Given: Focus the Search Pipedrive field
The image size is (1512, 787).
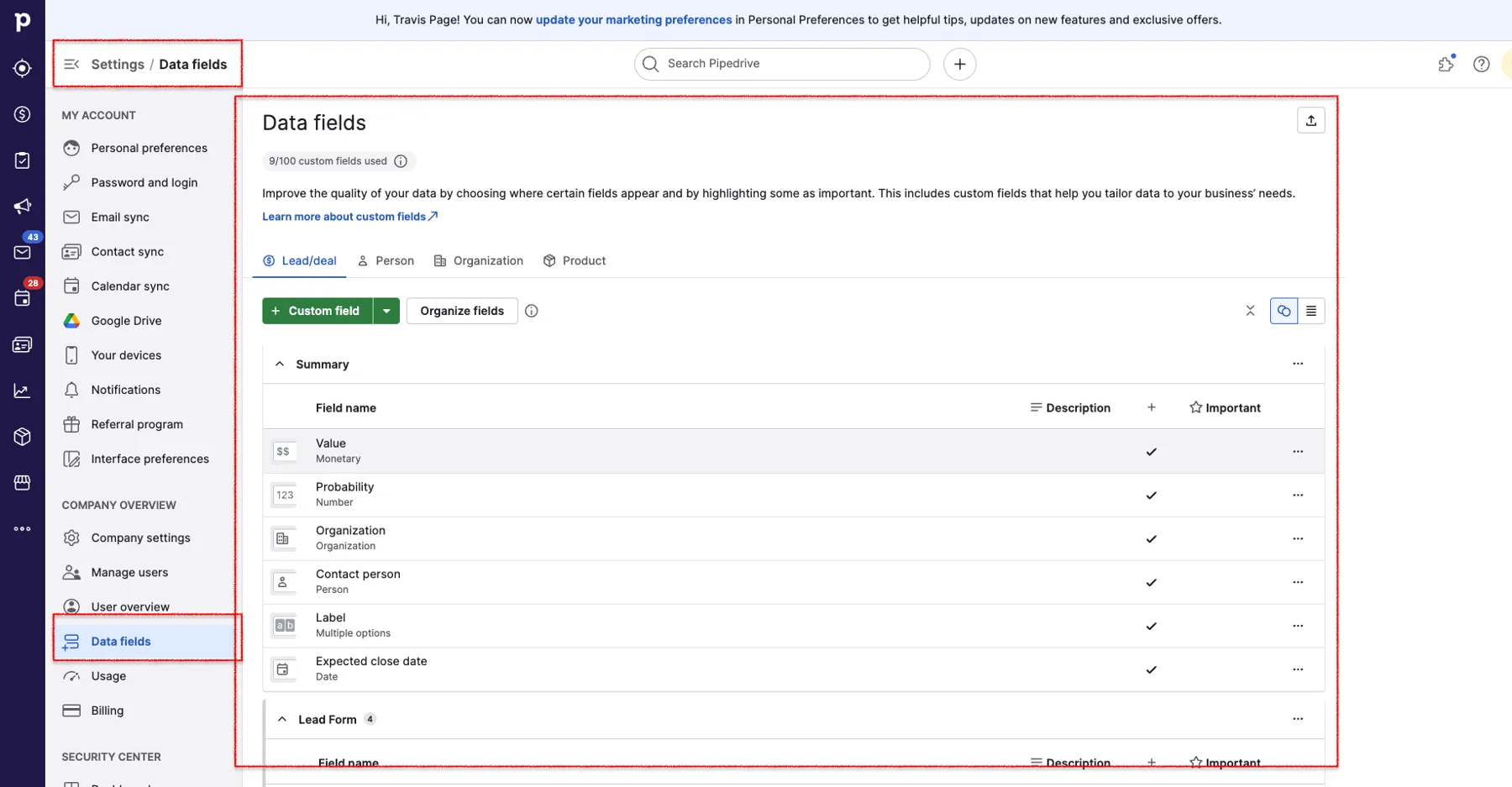Looking at the screenshot, I should [782, 64].
